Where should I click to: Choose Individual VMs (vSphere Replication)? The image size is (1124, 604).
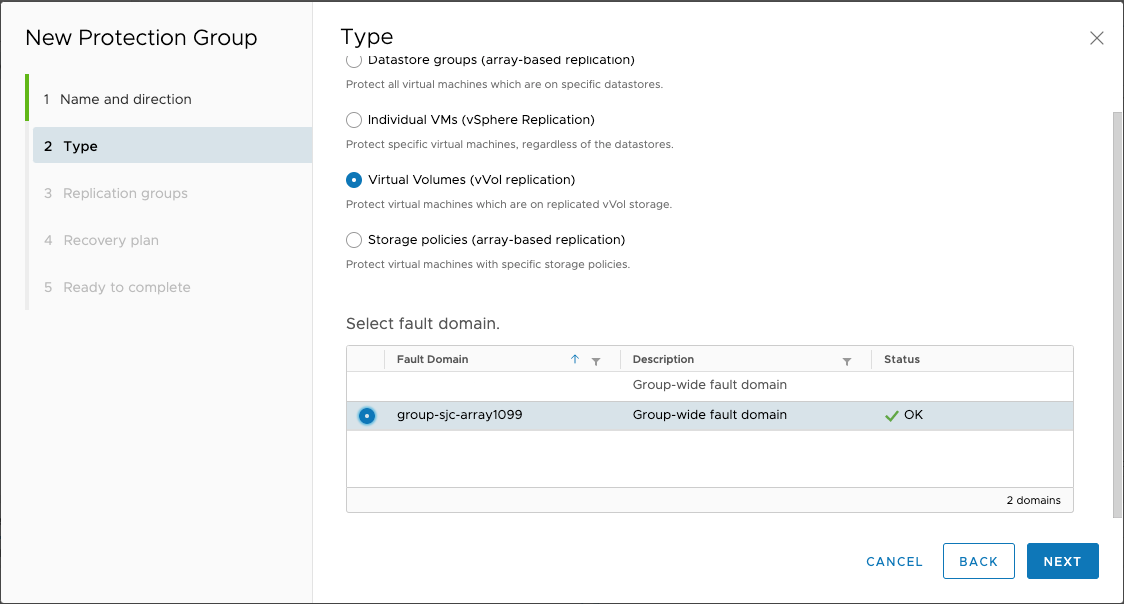coord(354,120)
